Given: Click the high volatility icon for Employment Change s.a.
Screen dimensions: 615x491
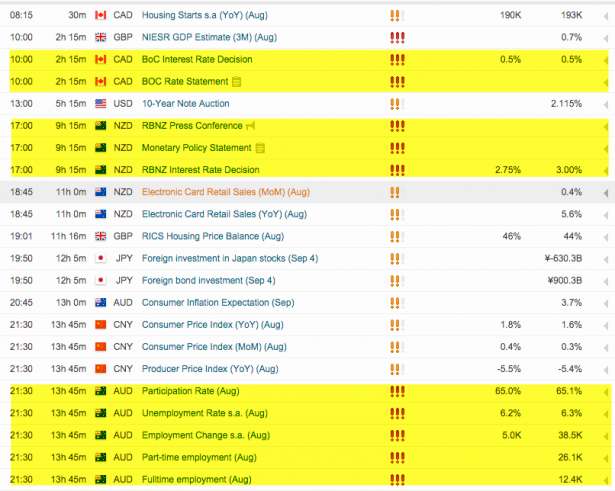Looking at the screenshot, I should (397, 435).
